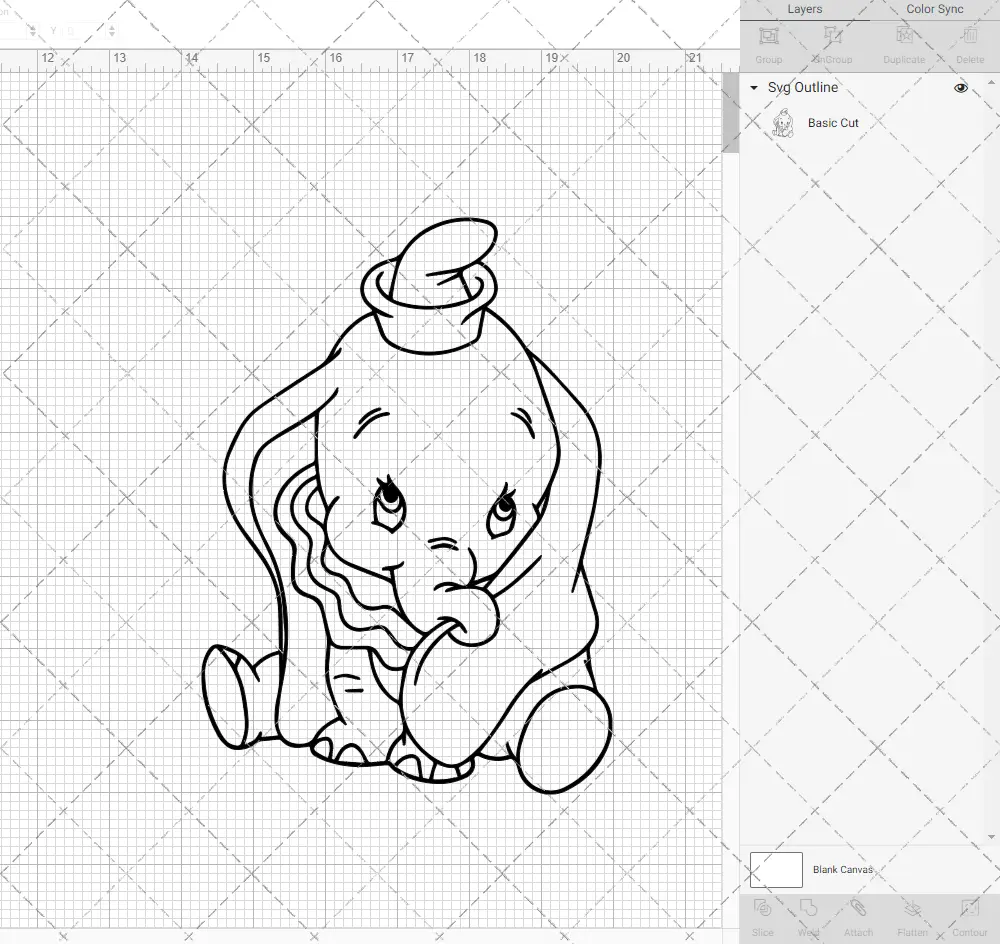Open the Blank Canvas color swatch
Screen dimensions: 1000x944
coord(775,869)
